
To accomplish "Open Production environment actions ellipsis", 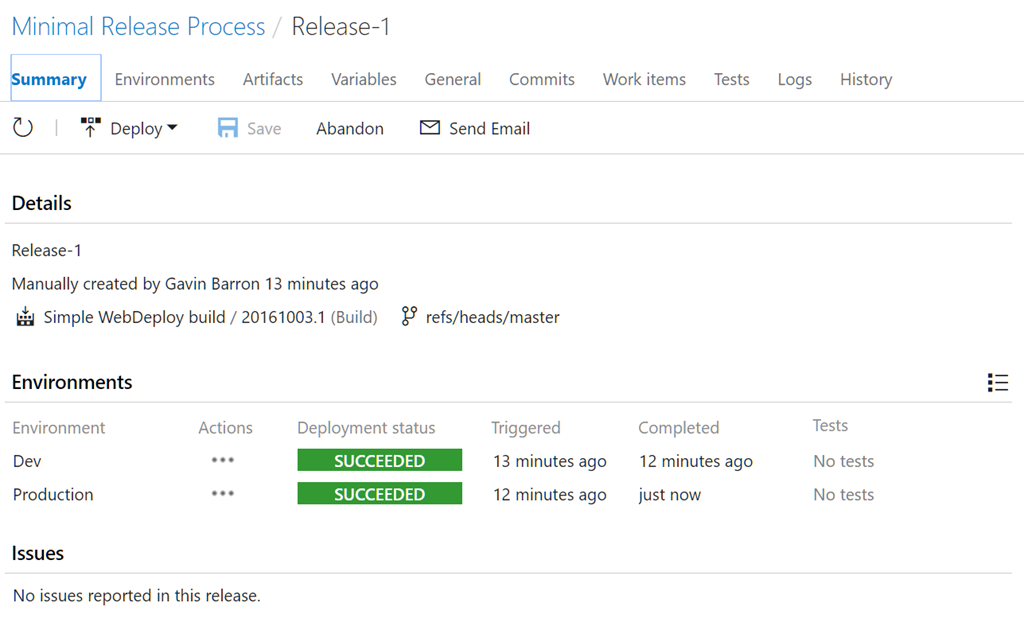I will coord(223,494).
